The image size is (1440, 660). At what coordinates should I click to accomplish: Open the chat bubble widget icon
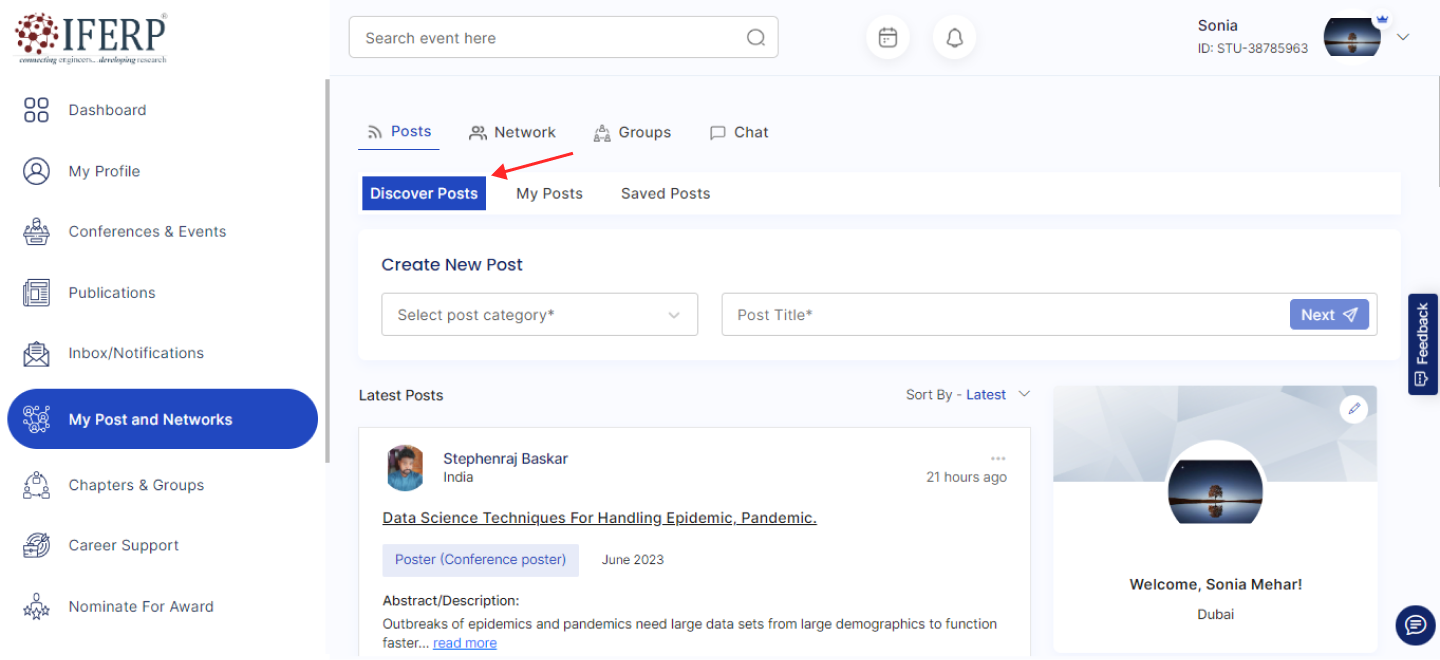pyautogui.click(x=1415, y=625)
